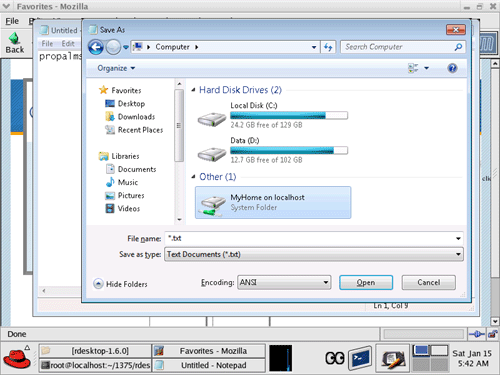Image resolution: width=500 pixels, height=375 pixels.
Task: Click the greyed forward arrow in Save As
Action: 113,47
